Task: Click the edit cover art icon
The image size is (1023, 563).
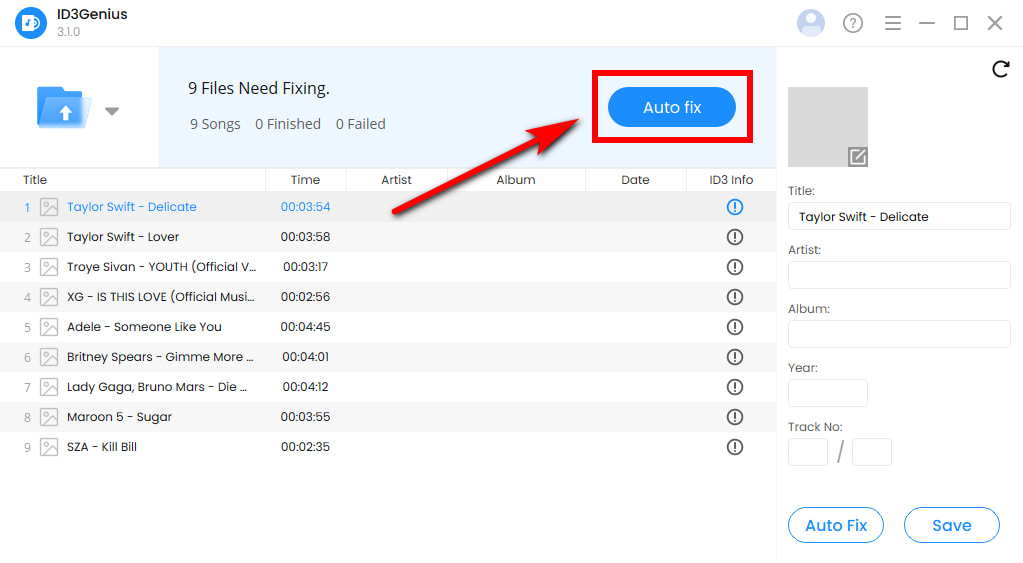Action: point(857,157)
